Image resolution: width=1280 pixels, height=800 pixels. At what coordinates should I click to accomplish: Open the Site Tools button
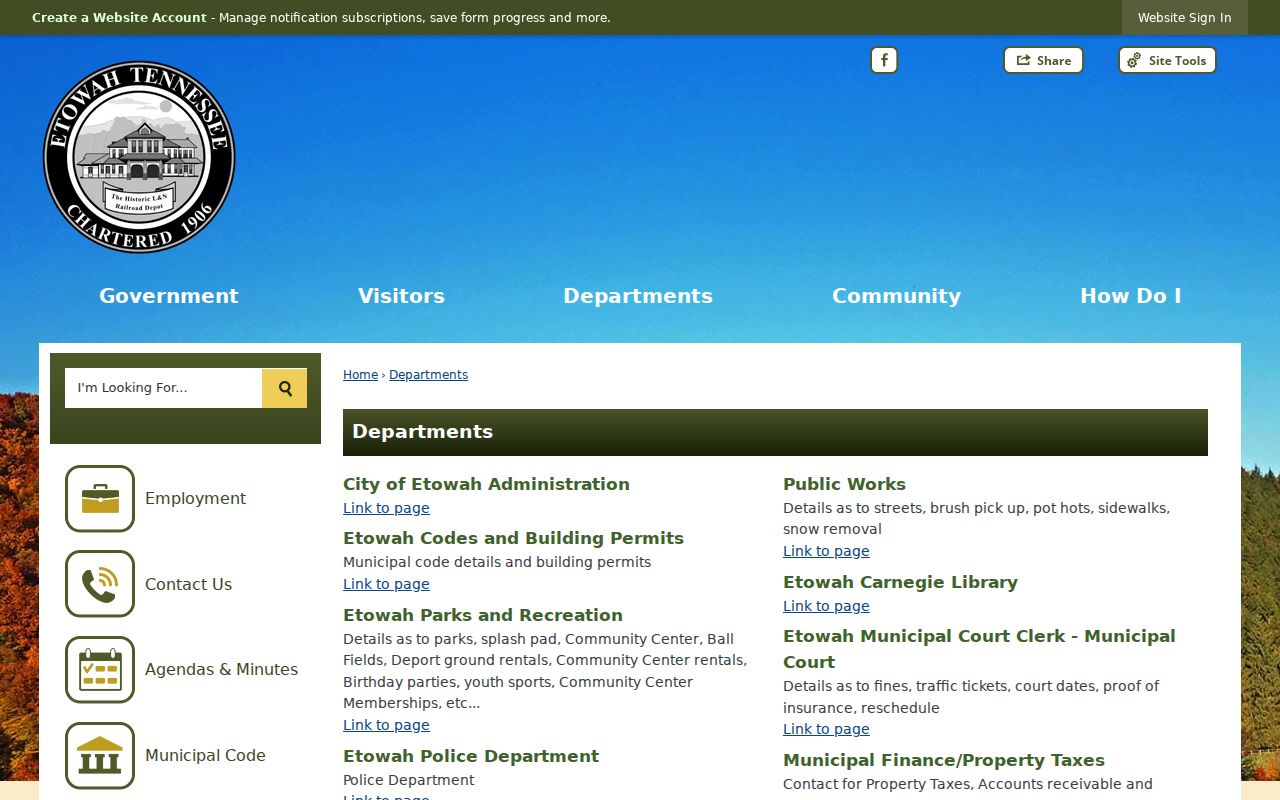(1167, 60)
